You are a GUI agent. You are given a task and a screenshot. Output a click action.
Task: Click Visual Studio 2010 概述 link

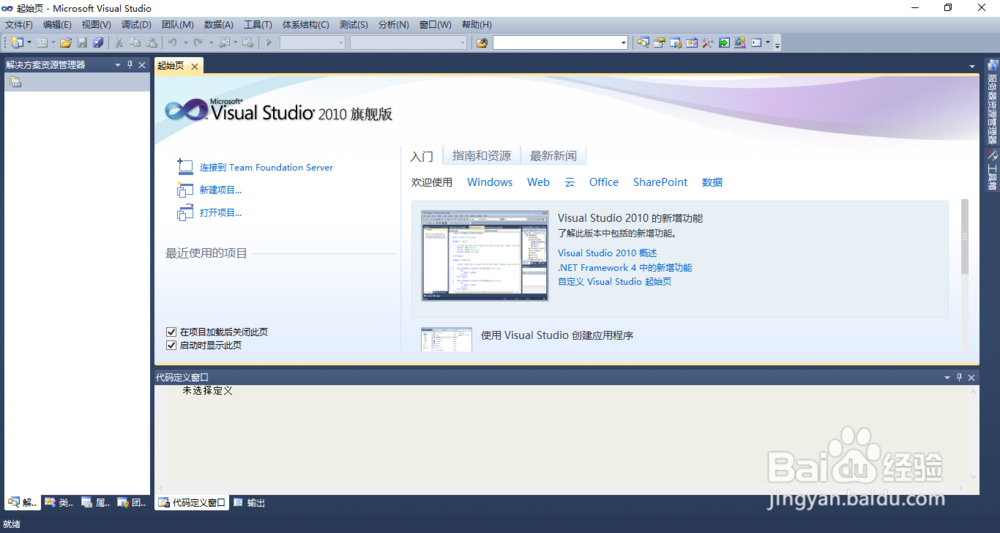(607, 253)
